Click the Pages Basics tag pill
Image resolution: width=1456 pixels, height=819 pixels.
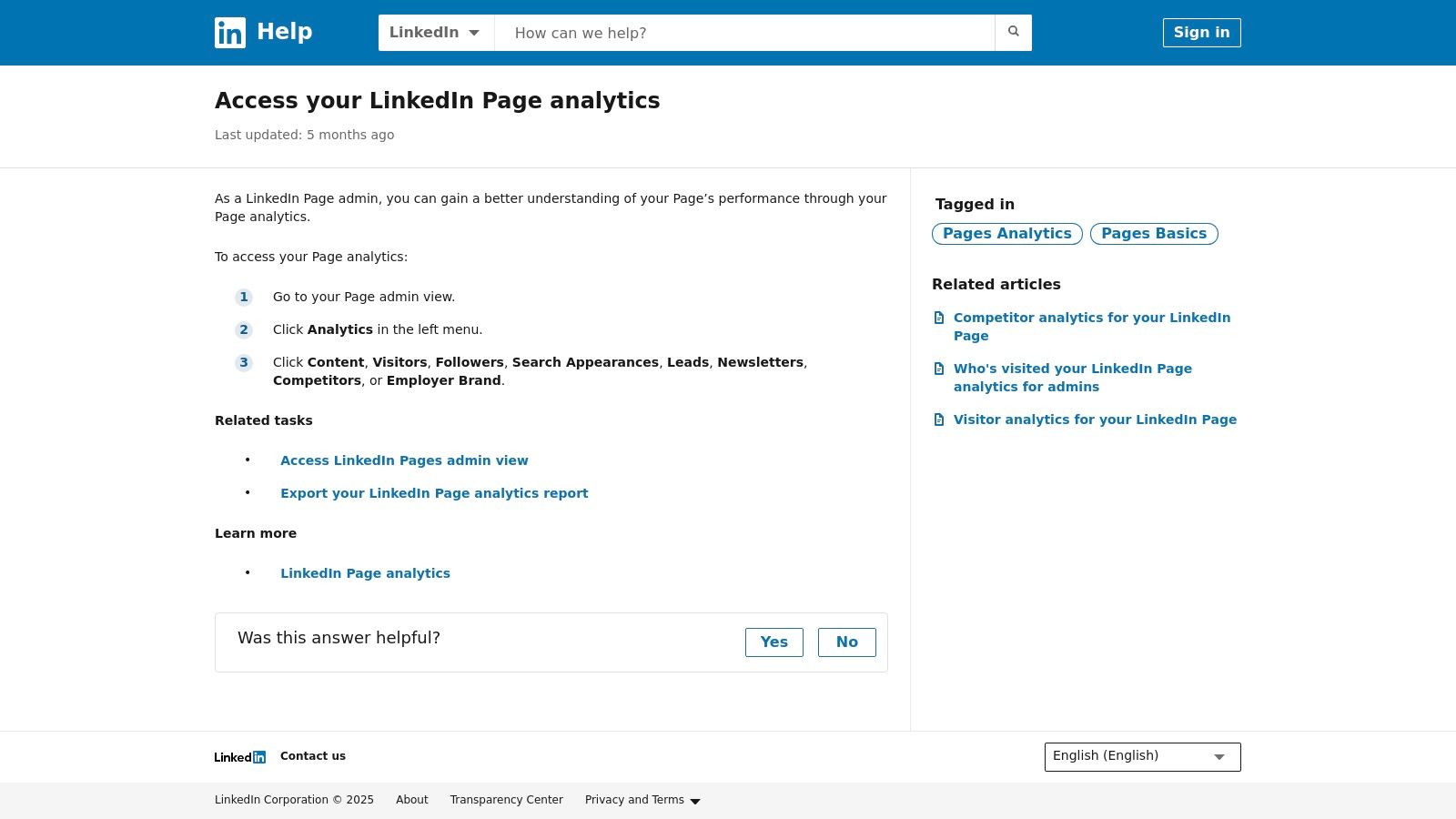coord(1153,234)
